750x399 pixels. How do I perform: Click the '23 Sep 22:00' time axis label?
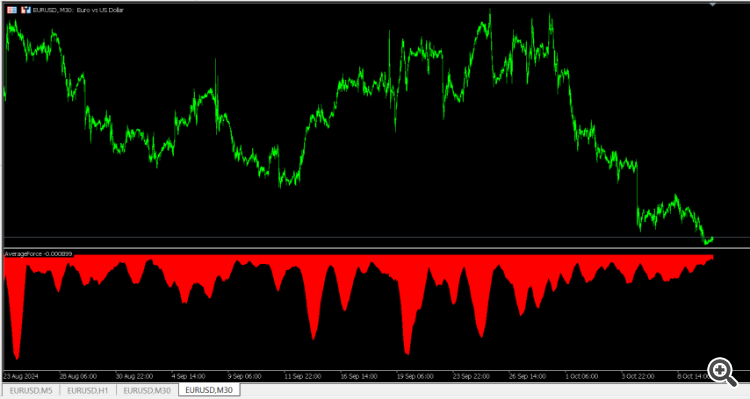coord(471,377)
